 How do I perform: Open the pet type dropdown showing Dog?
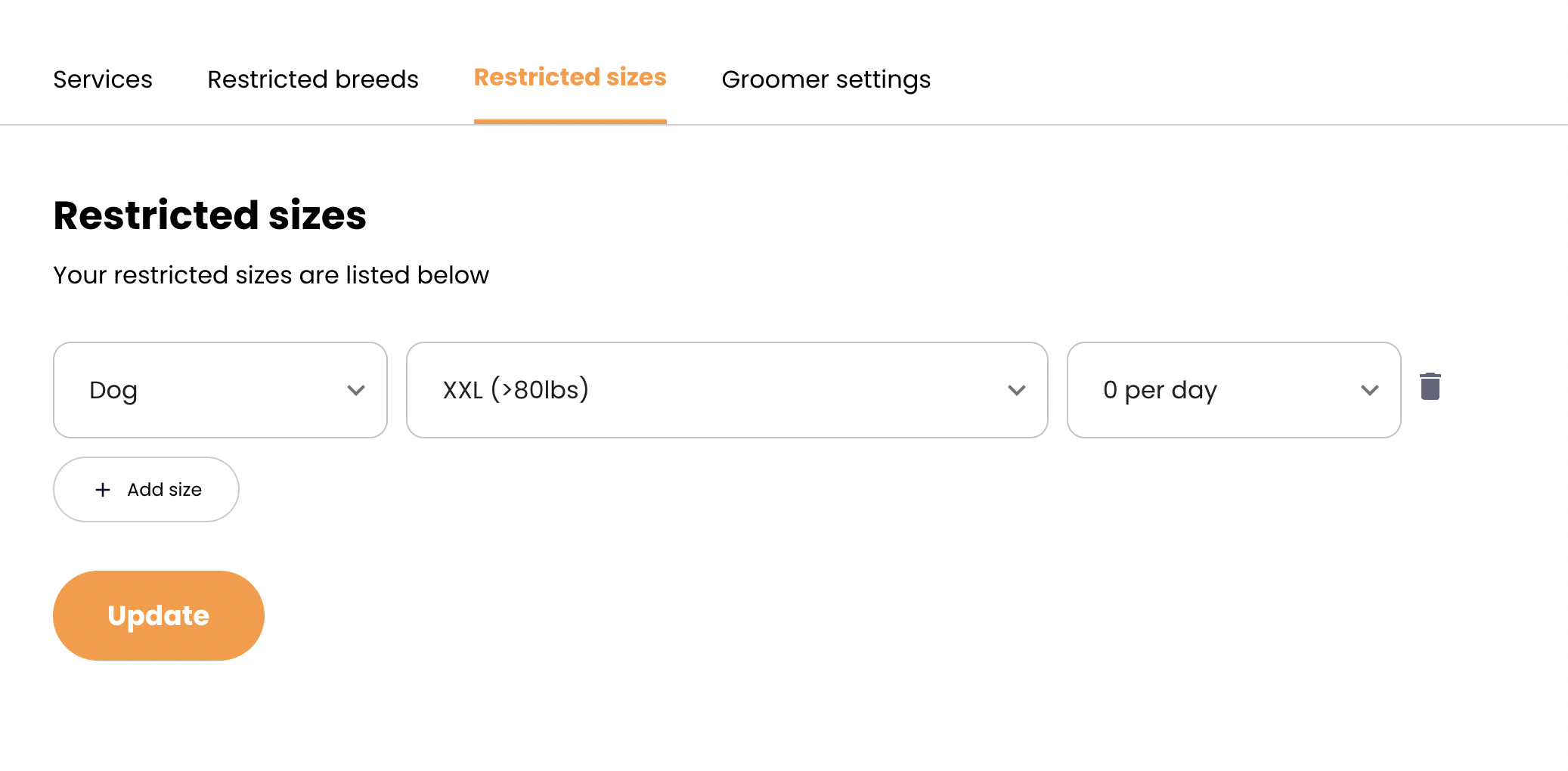pyautogui.click(x=220, y=390)
